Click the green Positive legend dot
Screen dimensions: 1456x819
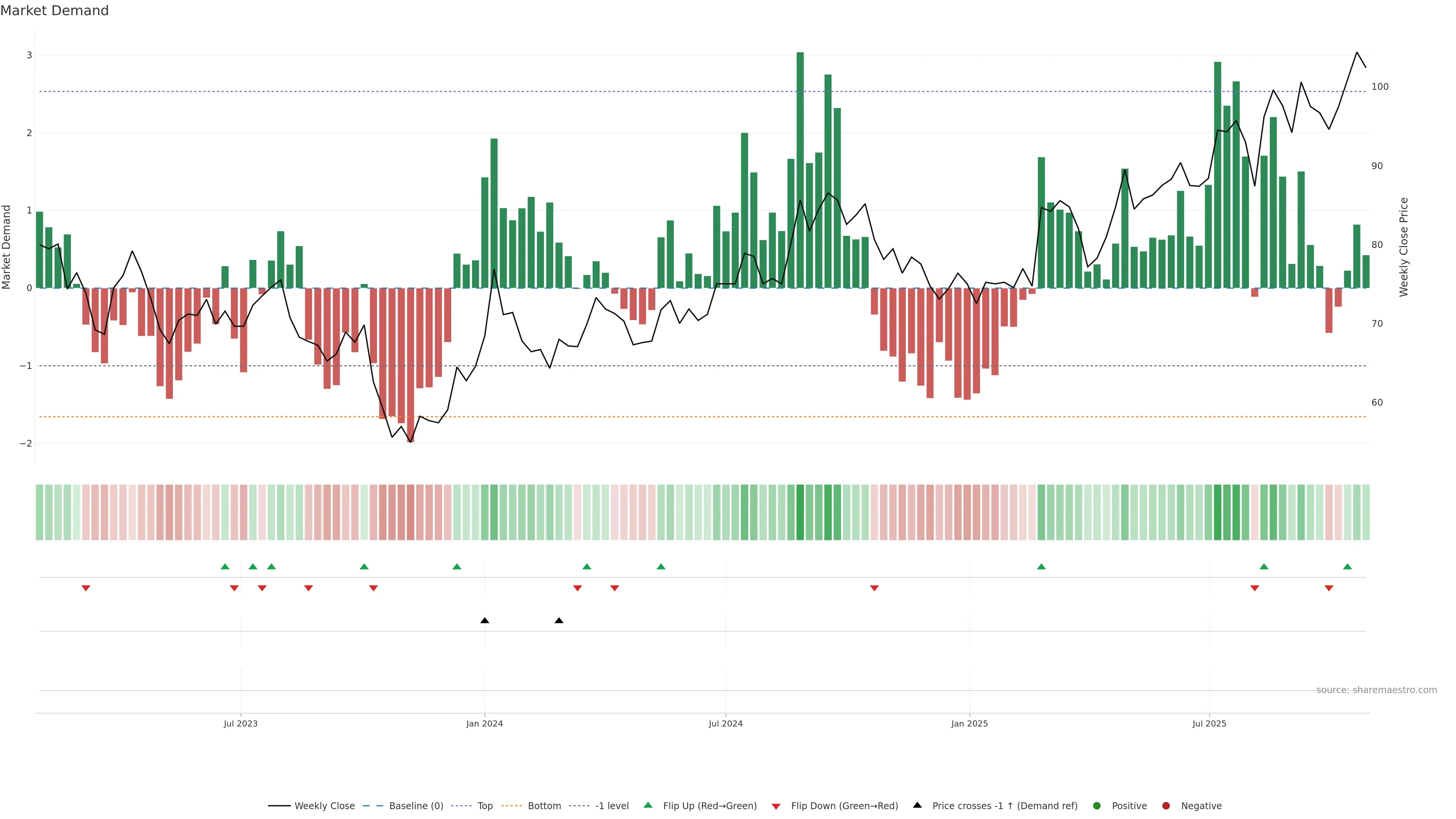[x=1097, y=806]
